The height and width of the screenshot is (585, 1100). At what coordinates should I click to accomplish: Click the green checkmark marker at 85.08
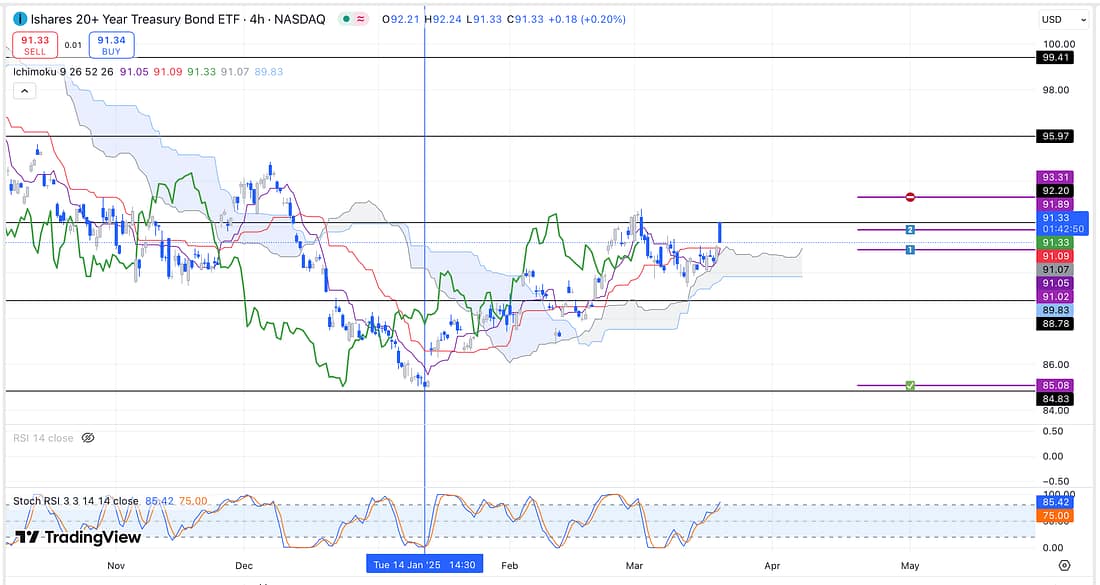click(910, 385)
